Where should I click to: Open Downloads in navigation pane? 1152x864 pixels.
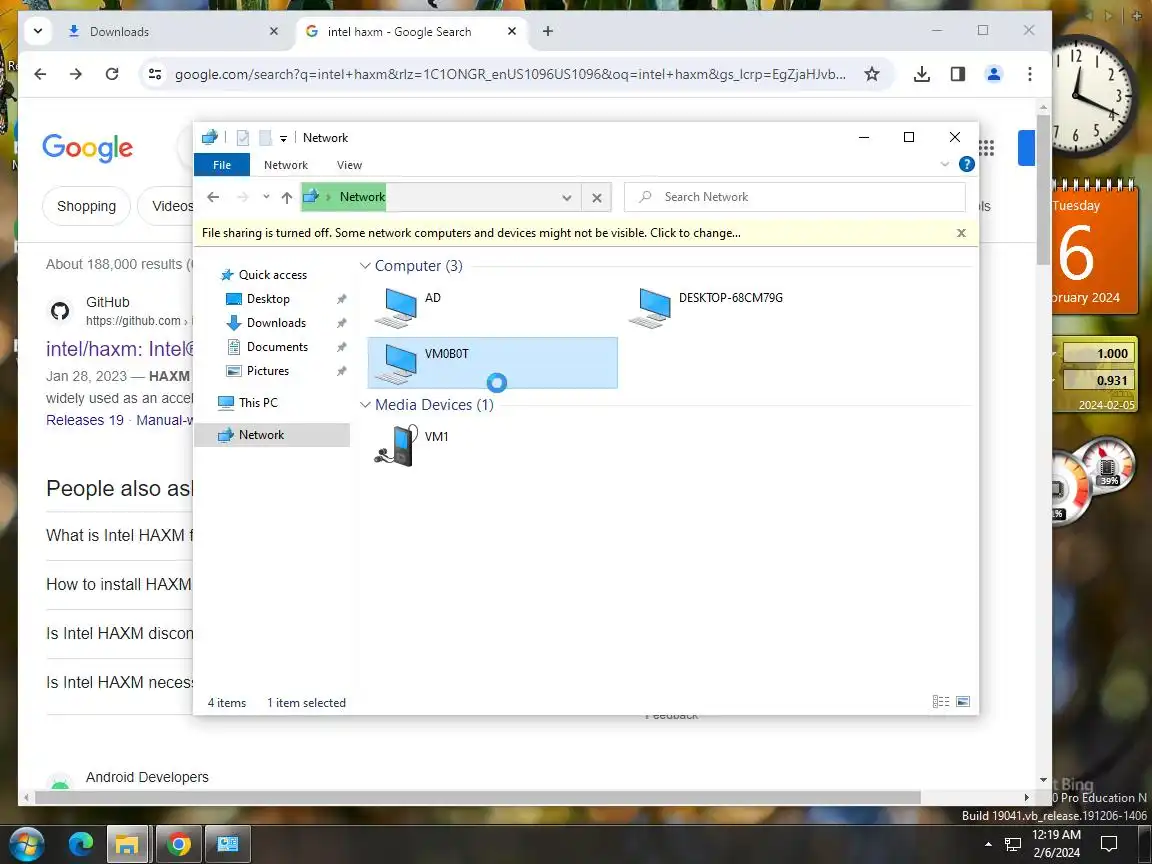click(276, 323)
